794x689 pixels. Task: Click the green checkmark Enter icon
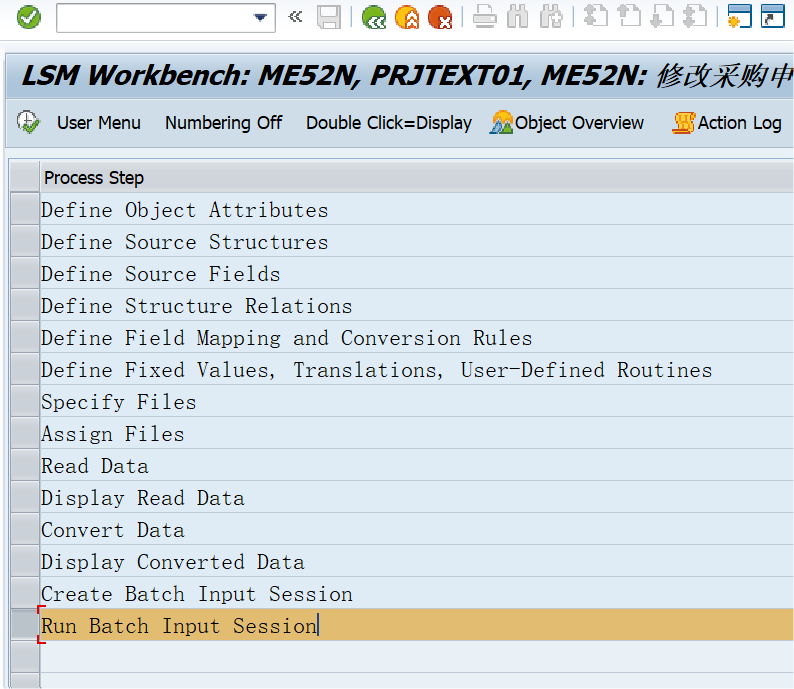[x=28, y=18]
